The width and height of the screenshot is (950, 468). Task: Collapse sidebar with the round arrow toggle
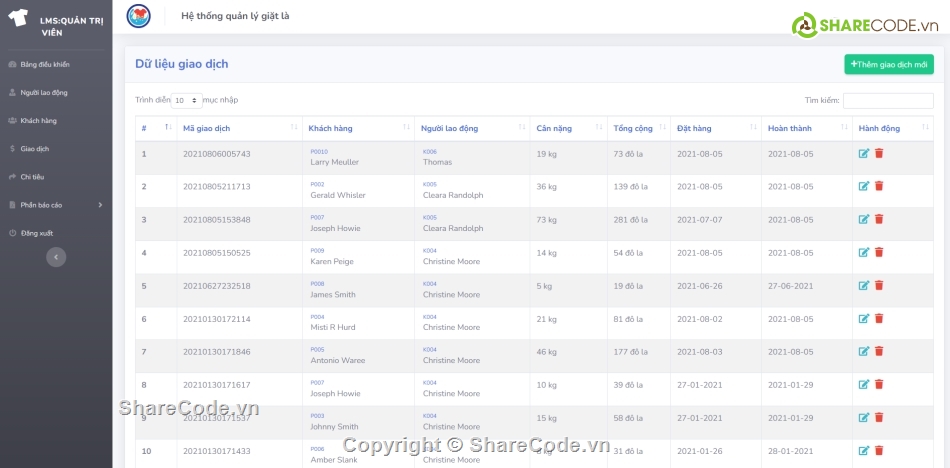pos(57,257)
